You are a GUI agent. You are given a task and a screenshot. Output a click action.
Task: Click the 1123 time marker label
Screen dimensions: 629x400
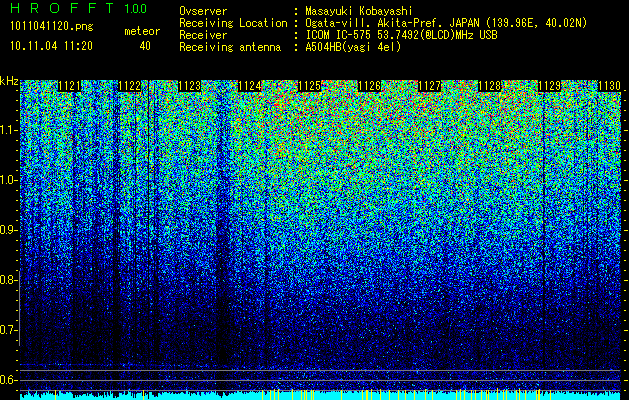click(189, 86)
